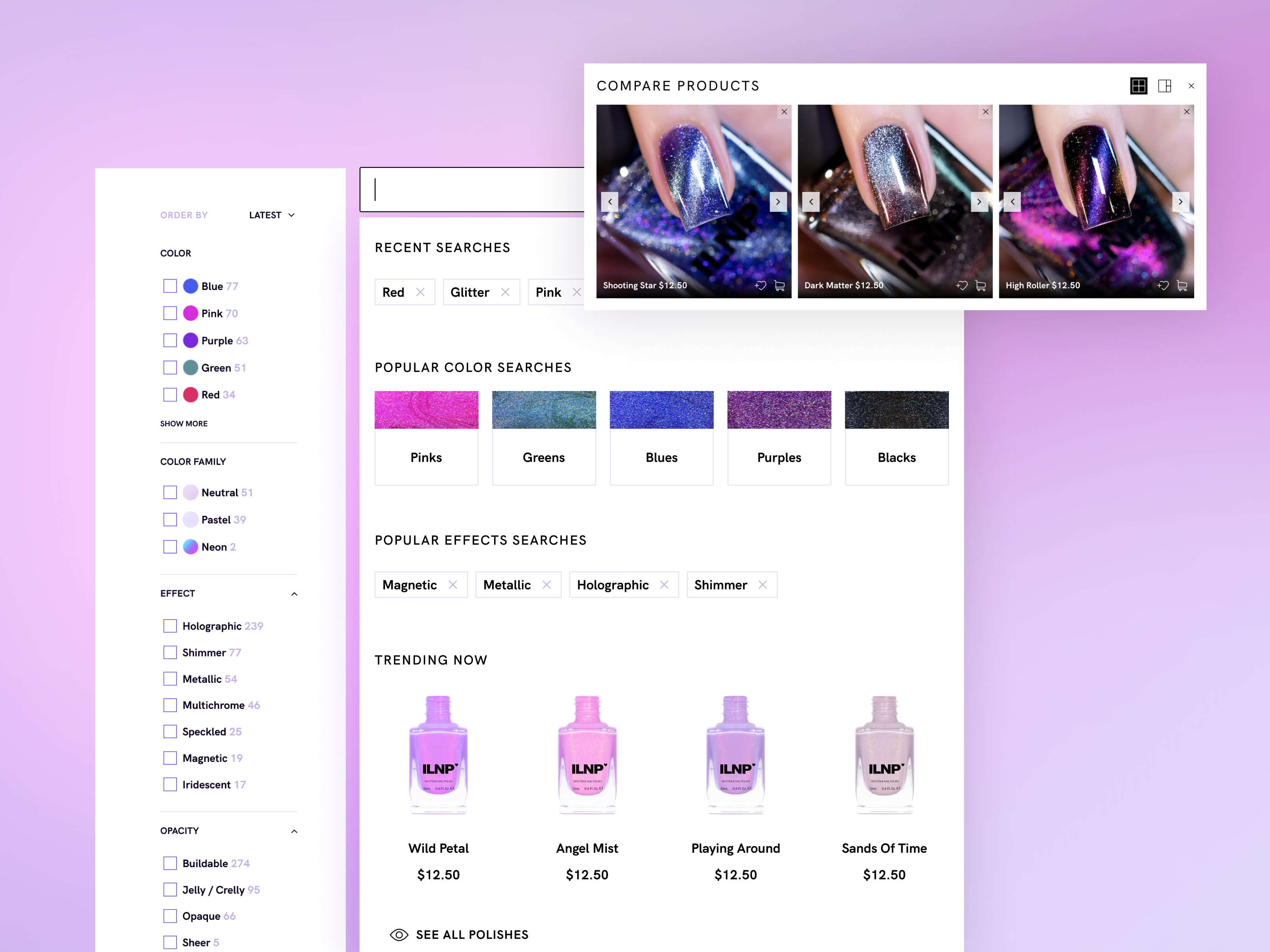Add Shooting Star to cart
Screen dimensions: 1270x952
click(x=779, y=285)
